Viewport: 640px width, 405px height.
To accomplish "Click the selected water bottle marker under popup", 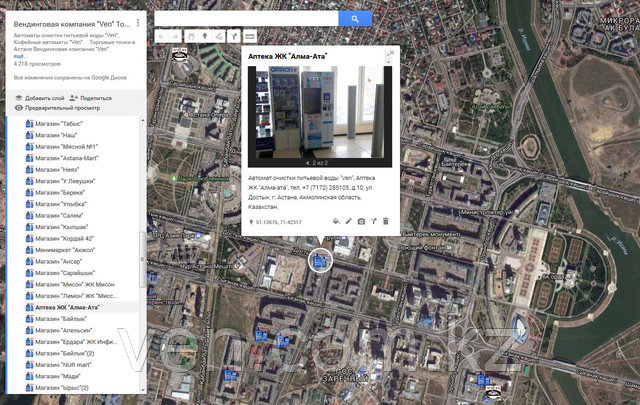I will pos(320,260).
